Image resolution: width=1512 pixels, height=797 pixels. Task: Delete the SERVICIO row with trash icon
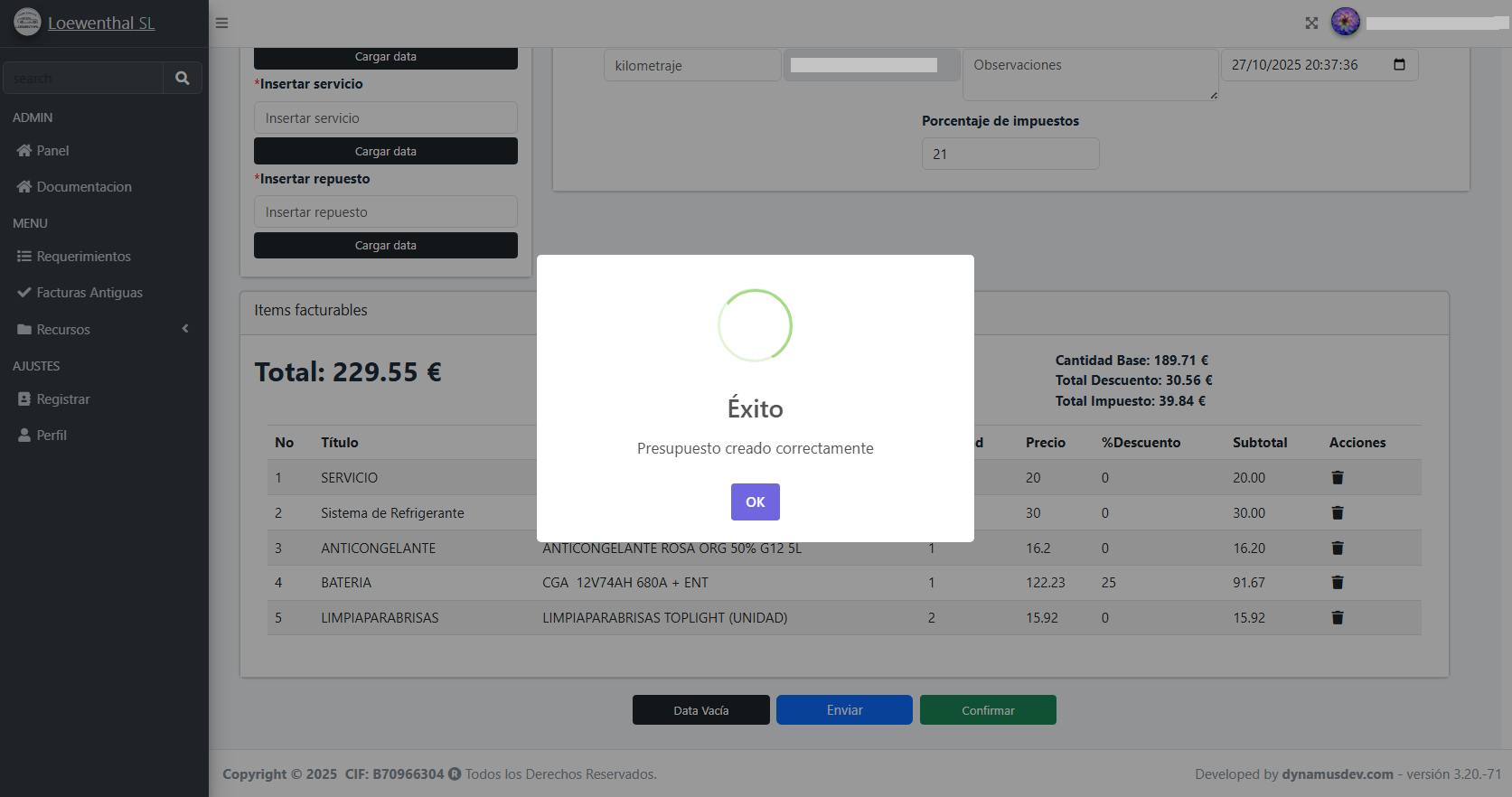coord(1337,478)
